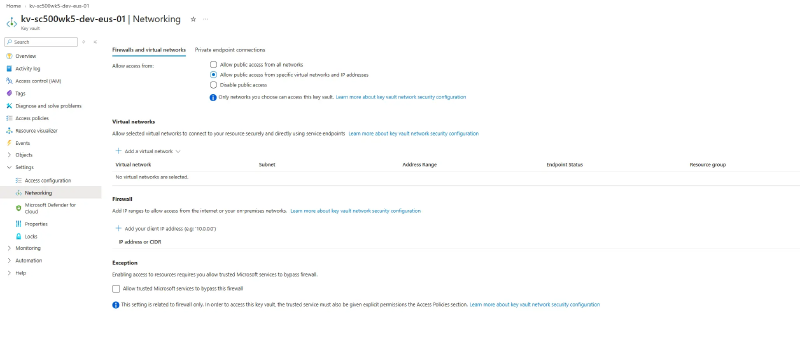Collapse the Settings section in sidebar
The width and height of the screenshot is (800, 361).
pos(9,167)
